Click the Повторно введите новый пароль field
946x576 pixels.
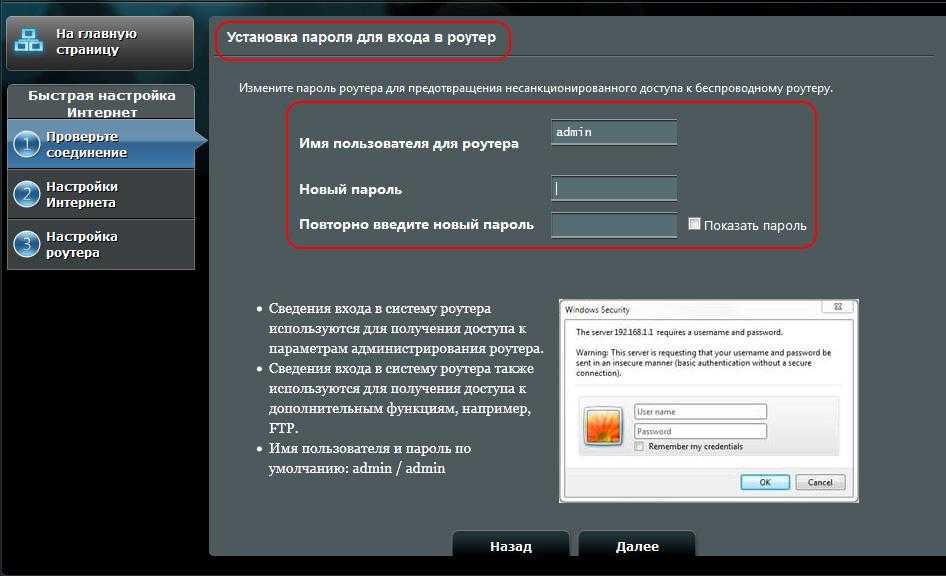tap(613, 225)
